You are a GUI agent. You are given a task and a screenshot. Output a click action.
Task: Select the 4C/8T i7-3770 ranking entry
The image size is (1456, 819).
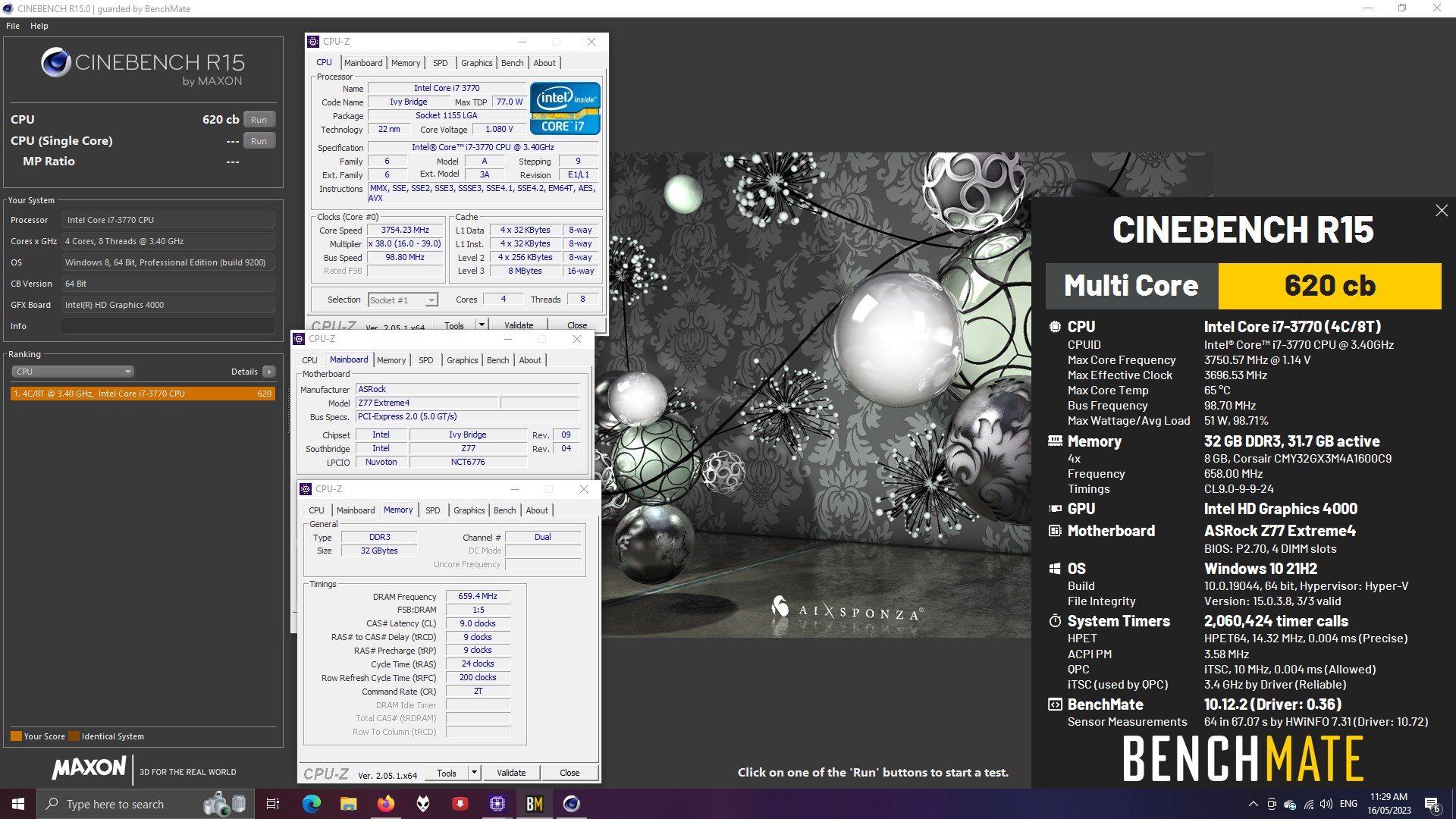tap(143, 394)
